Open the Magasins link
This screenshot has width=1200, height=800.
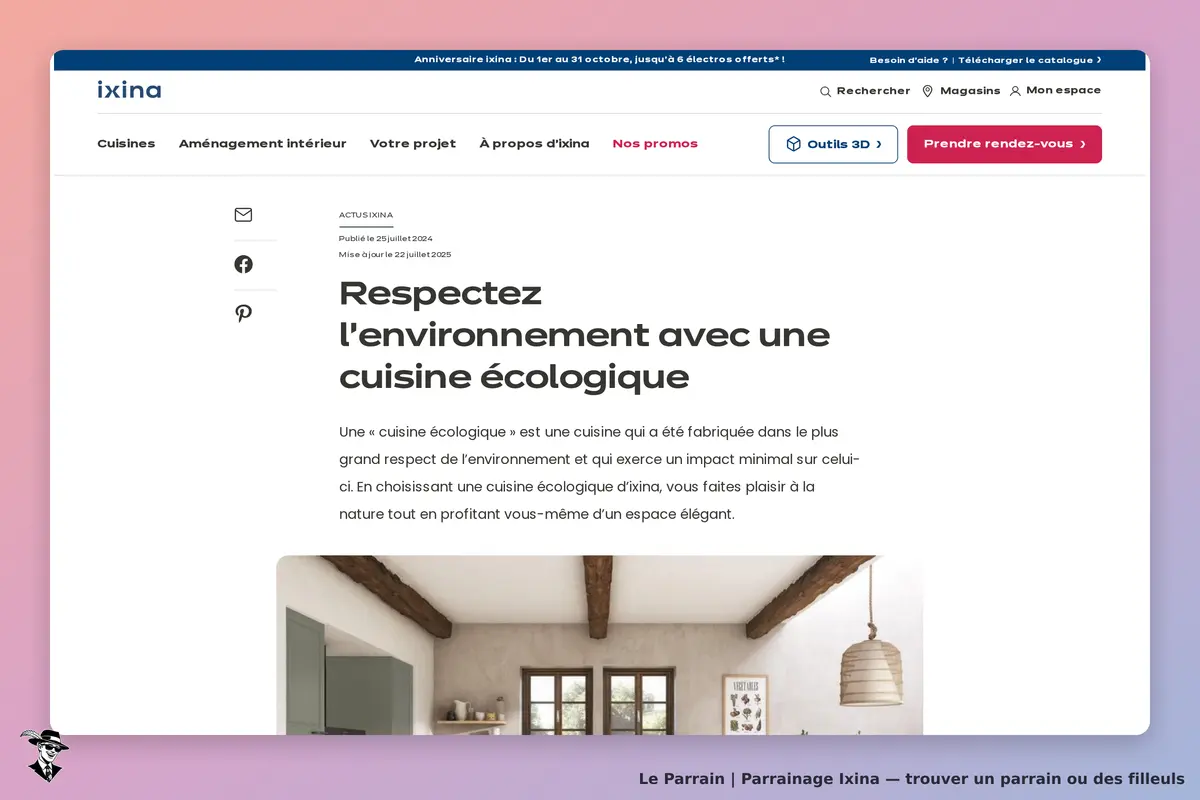[970, 91]
